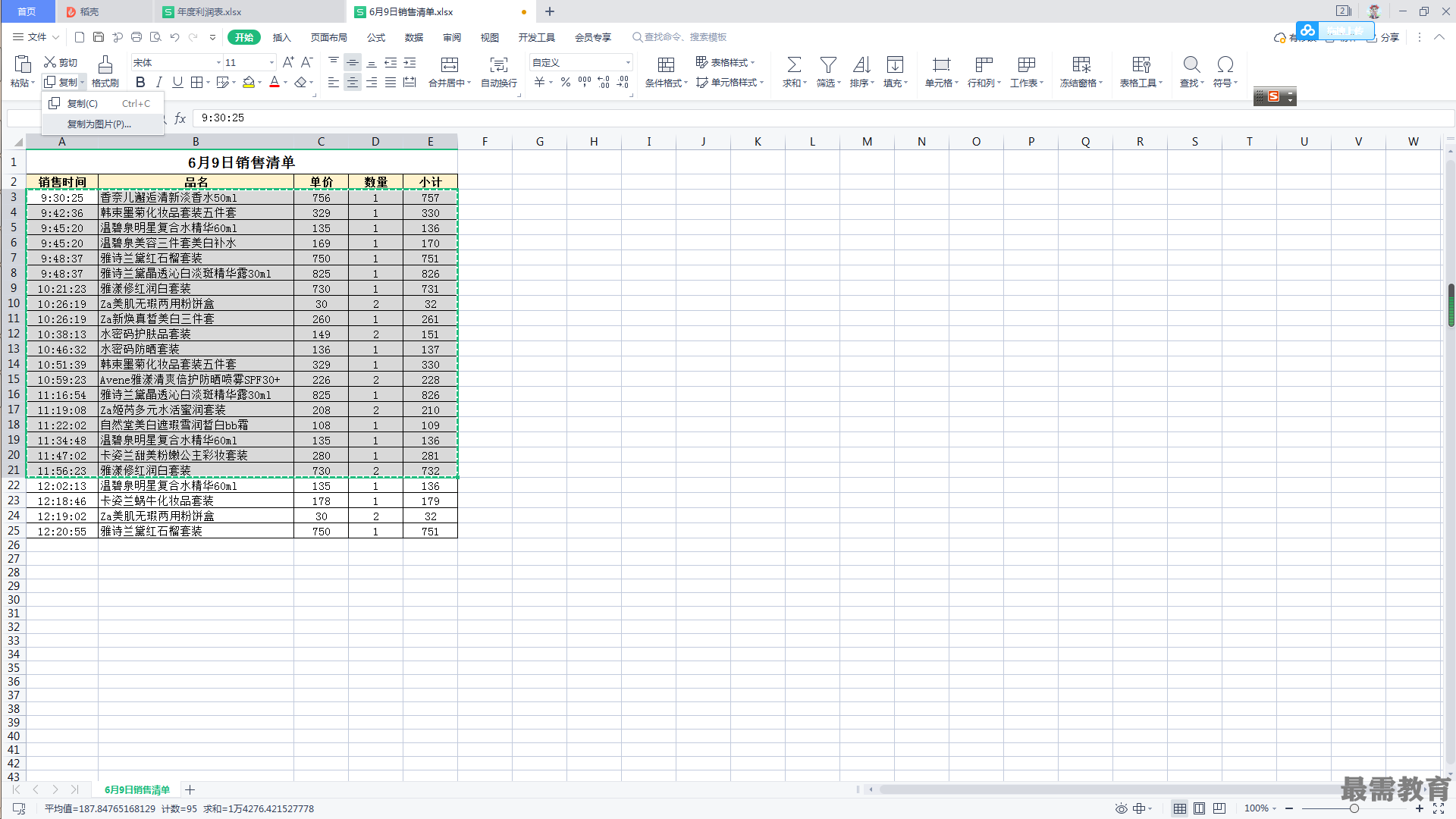Click the Filter (筛选) funnel icon
The height and width of the screenshot is (819, 1456).
[x=828, y=64]
